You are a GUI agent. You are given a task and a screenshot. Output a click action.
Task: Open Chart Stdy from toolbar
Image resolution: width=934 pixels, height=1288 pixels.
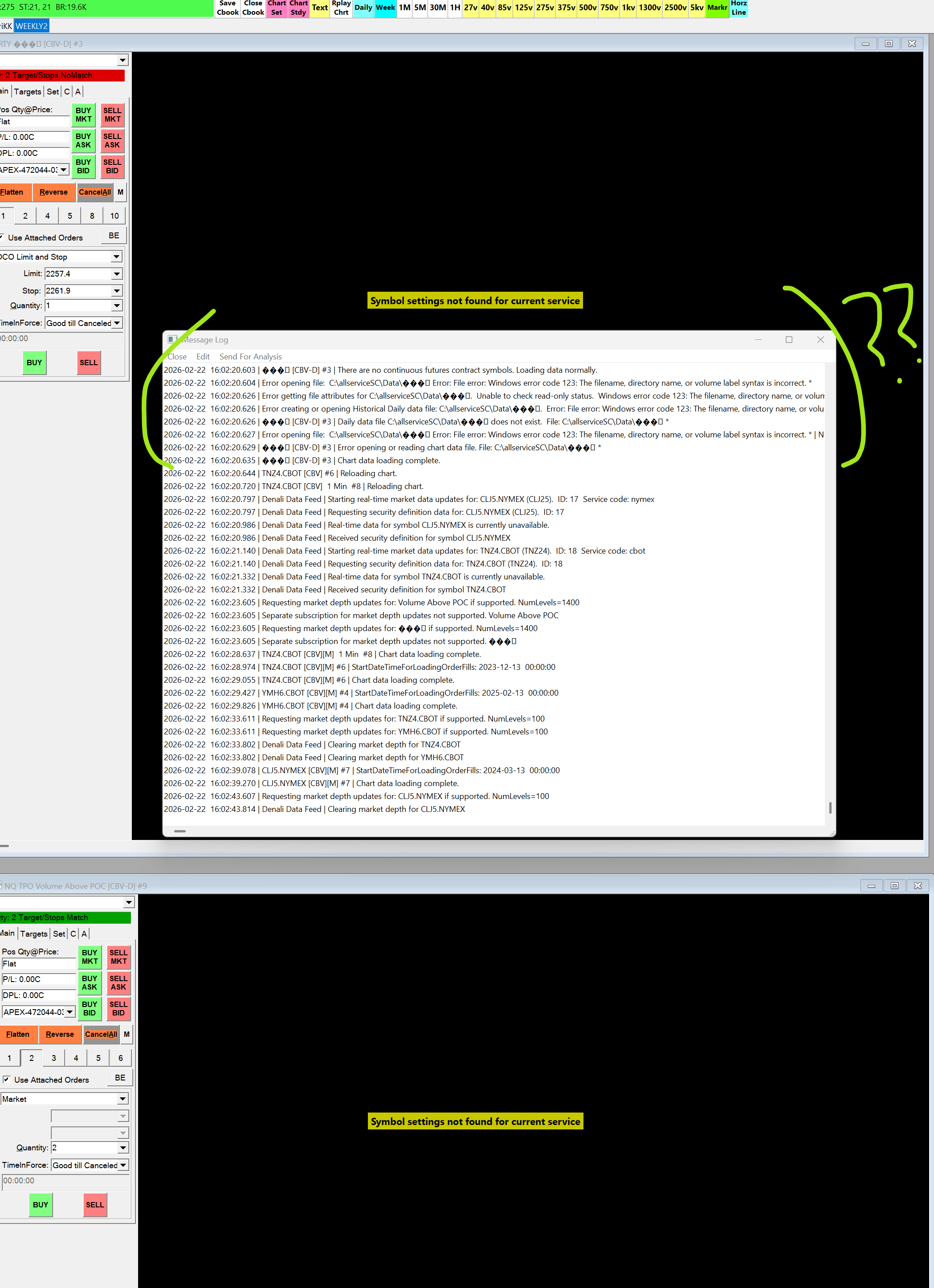pyautogui.click(x=298, y=8)
